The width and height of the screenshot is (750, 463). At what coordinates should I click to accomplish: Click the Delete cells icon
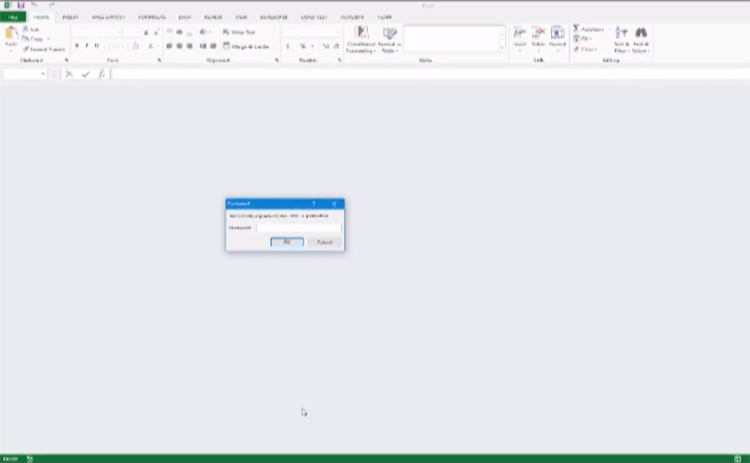(539, 33)
